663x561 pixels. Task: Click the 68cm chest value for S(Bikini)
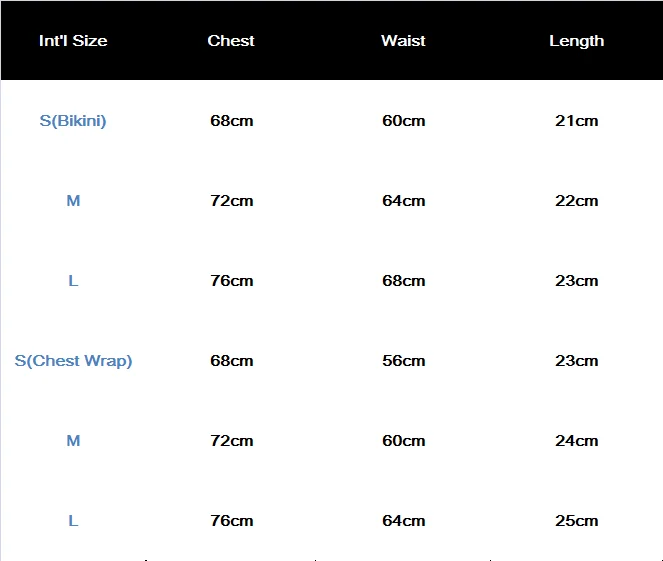[x=232, y=121]
